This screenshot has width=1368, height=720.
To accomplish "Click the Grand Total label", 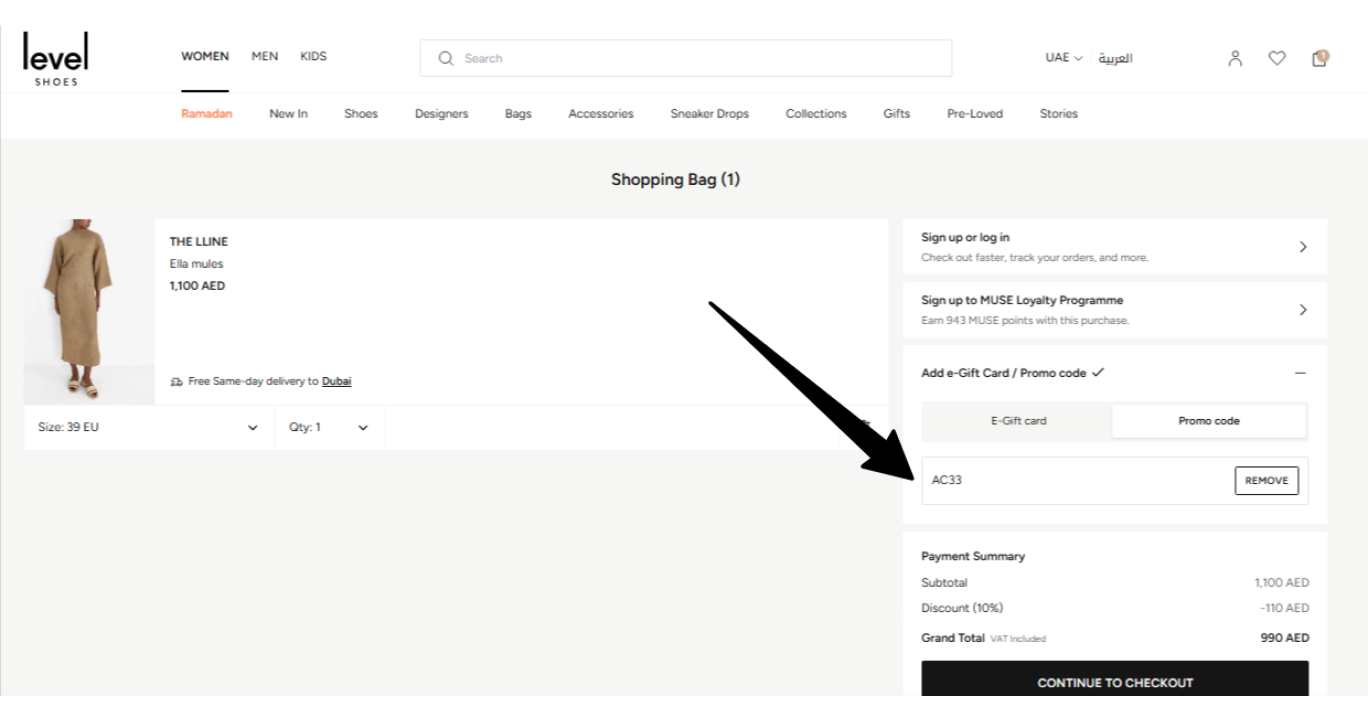I will pos(953,637).
